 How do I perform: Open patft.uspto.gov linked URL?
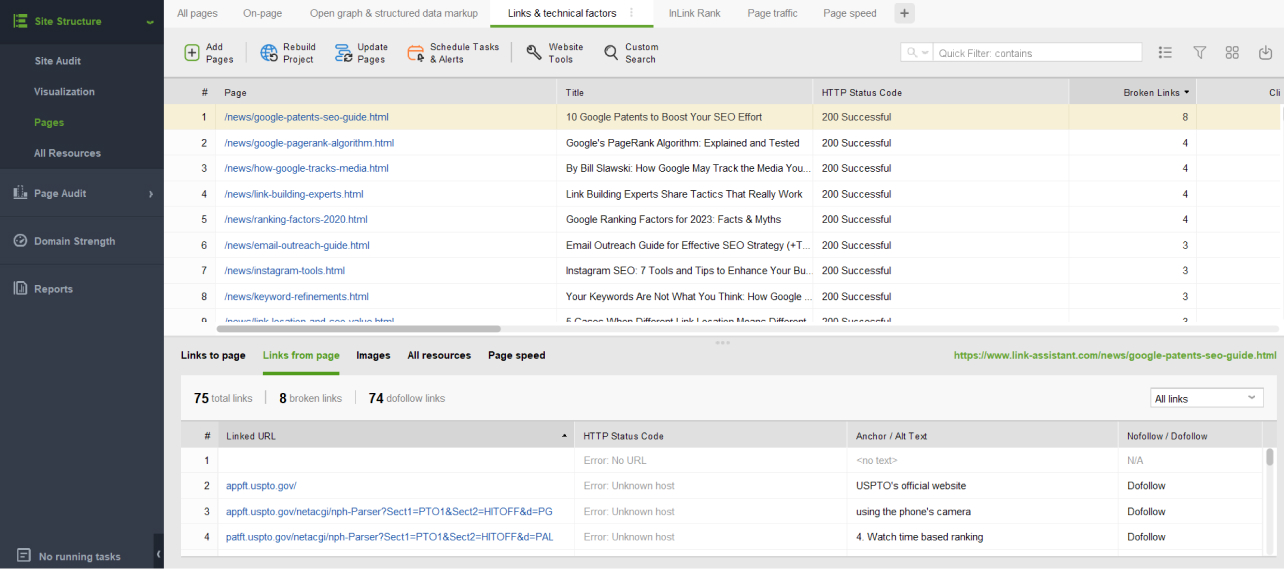[389, 537]
